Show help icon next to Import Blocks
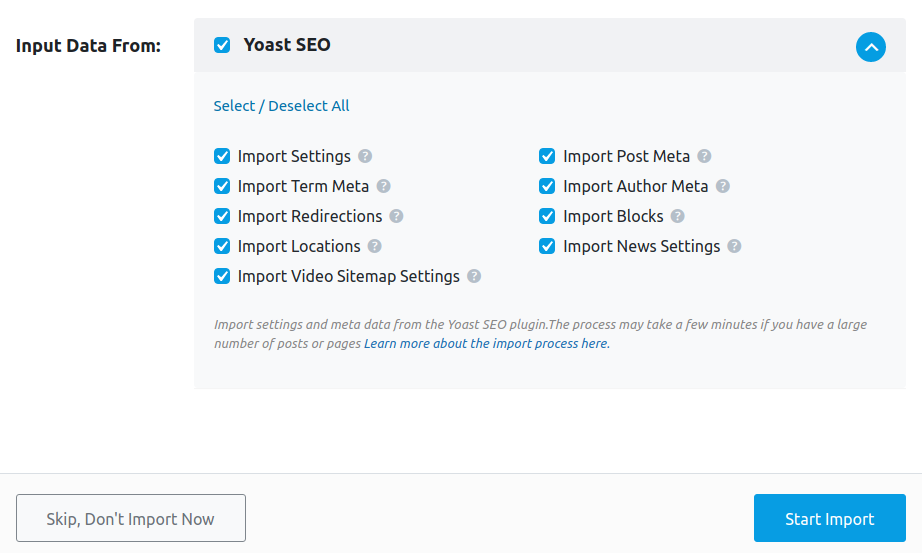922x553 pixels. 677,216
